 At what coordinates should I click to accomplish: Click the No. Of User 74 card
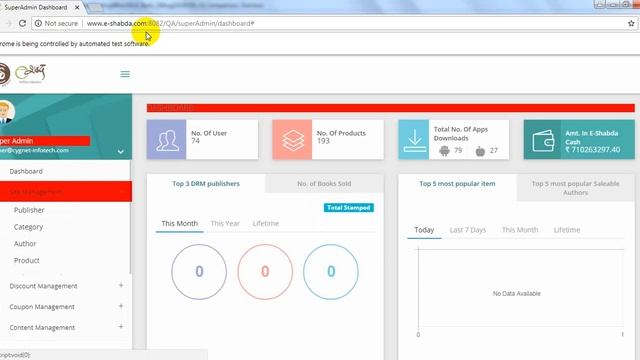(x=202, y=140)
